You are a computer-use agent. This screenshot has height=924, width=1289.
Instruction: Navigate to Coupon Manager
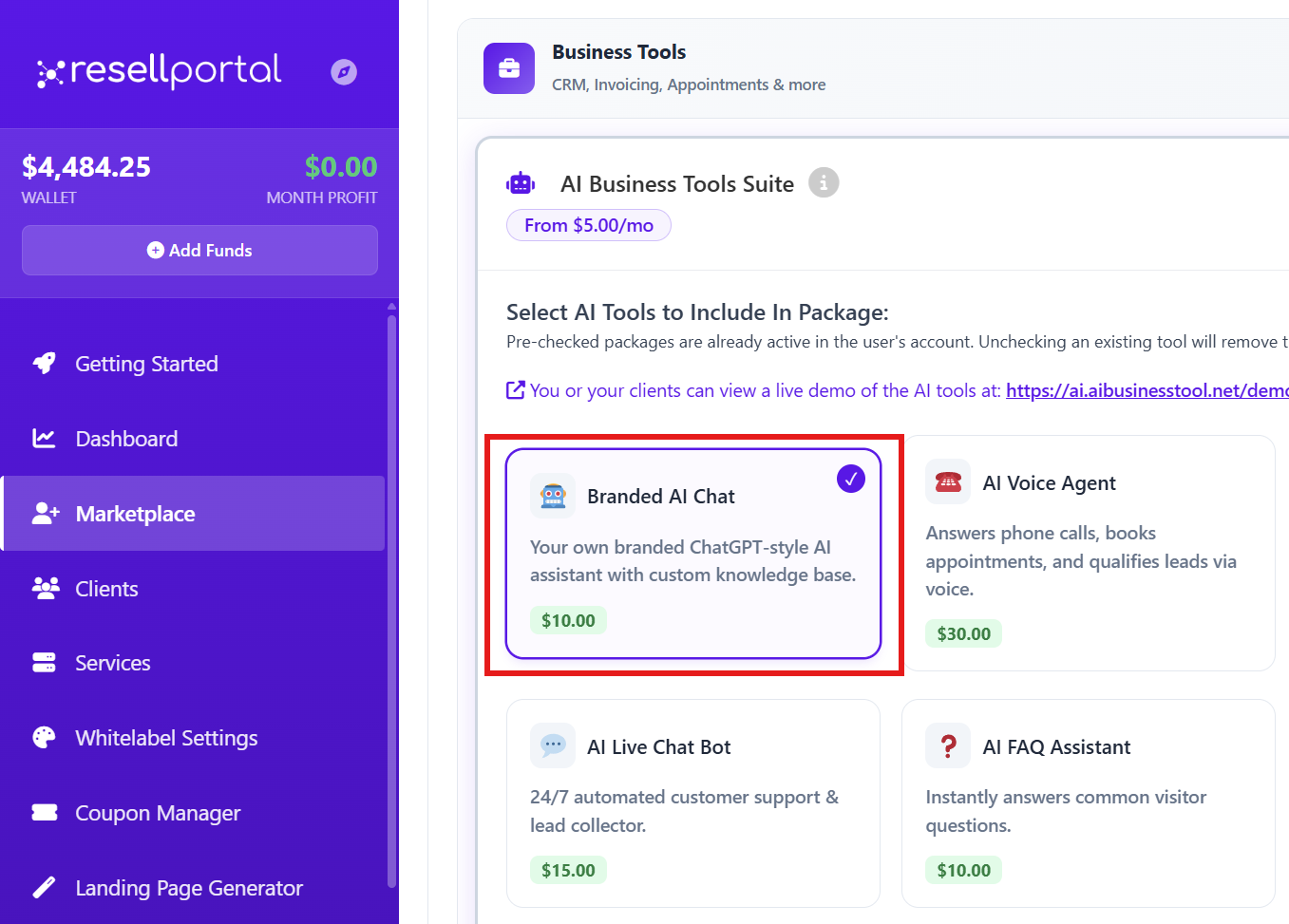pyautogui.click(x=157, y=812)
